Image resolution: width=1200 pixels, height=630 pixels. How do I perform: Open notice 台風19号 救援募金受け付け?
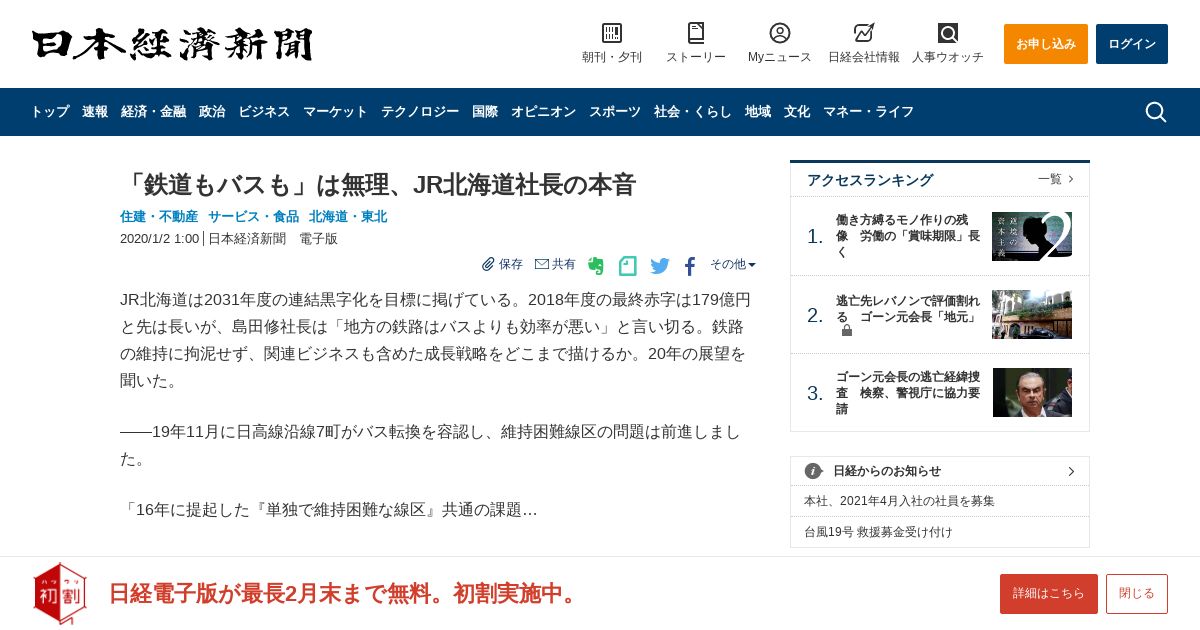(878, 532)
